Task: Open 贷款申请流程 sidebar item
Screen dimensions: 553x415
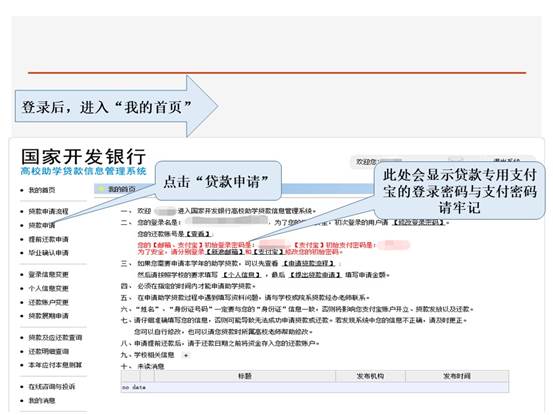Action: pos(48,212)
